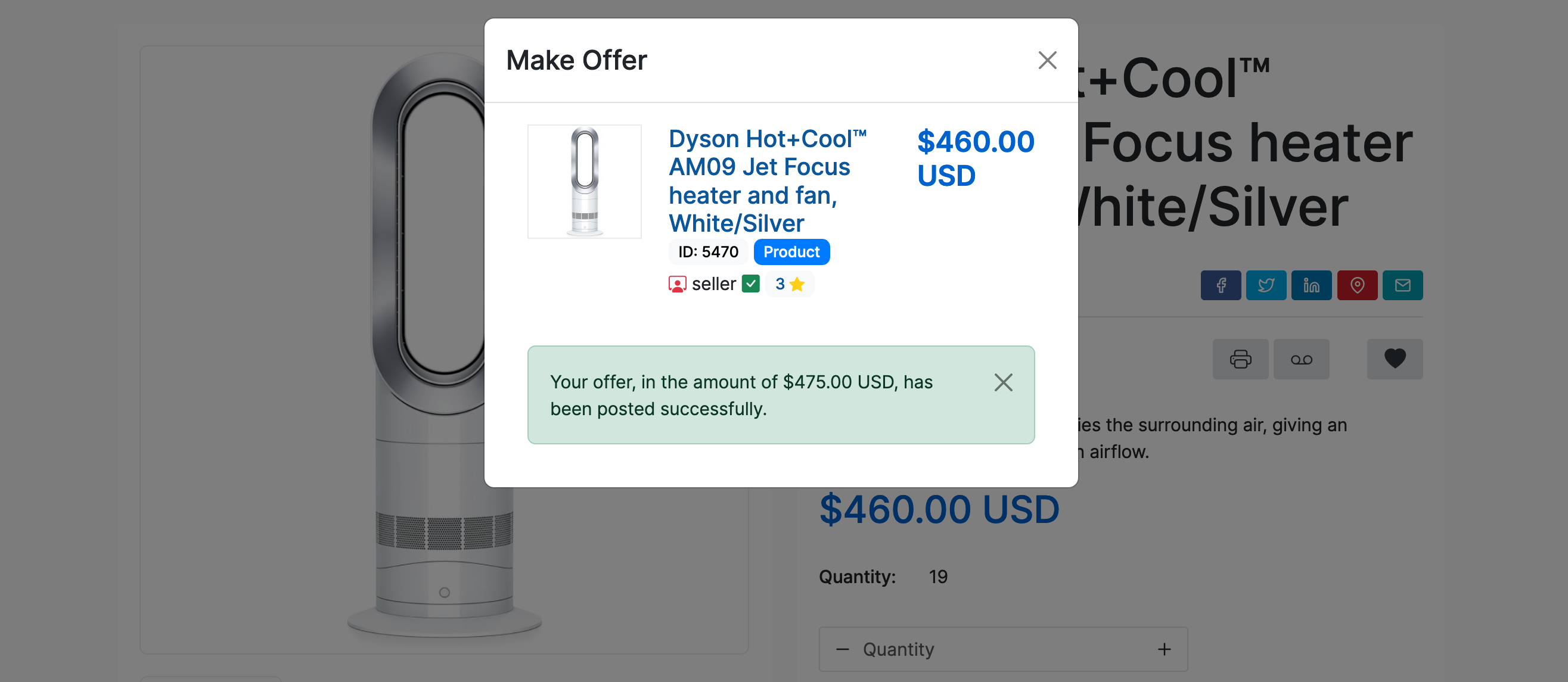The height and width of the screenshot is (682, 1568).
Task: Share listing via email icon
Action: [1402, 285]
